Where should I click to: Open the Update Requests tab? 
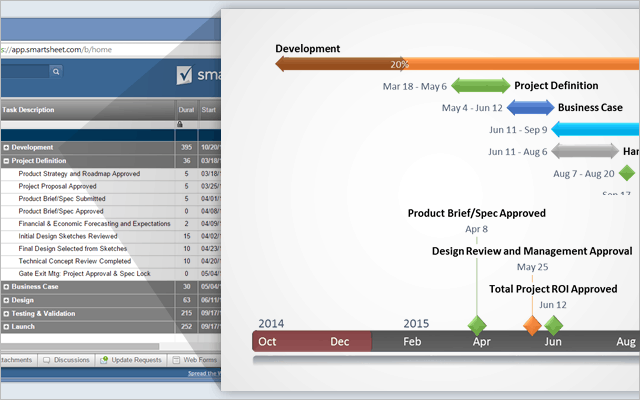131,359
